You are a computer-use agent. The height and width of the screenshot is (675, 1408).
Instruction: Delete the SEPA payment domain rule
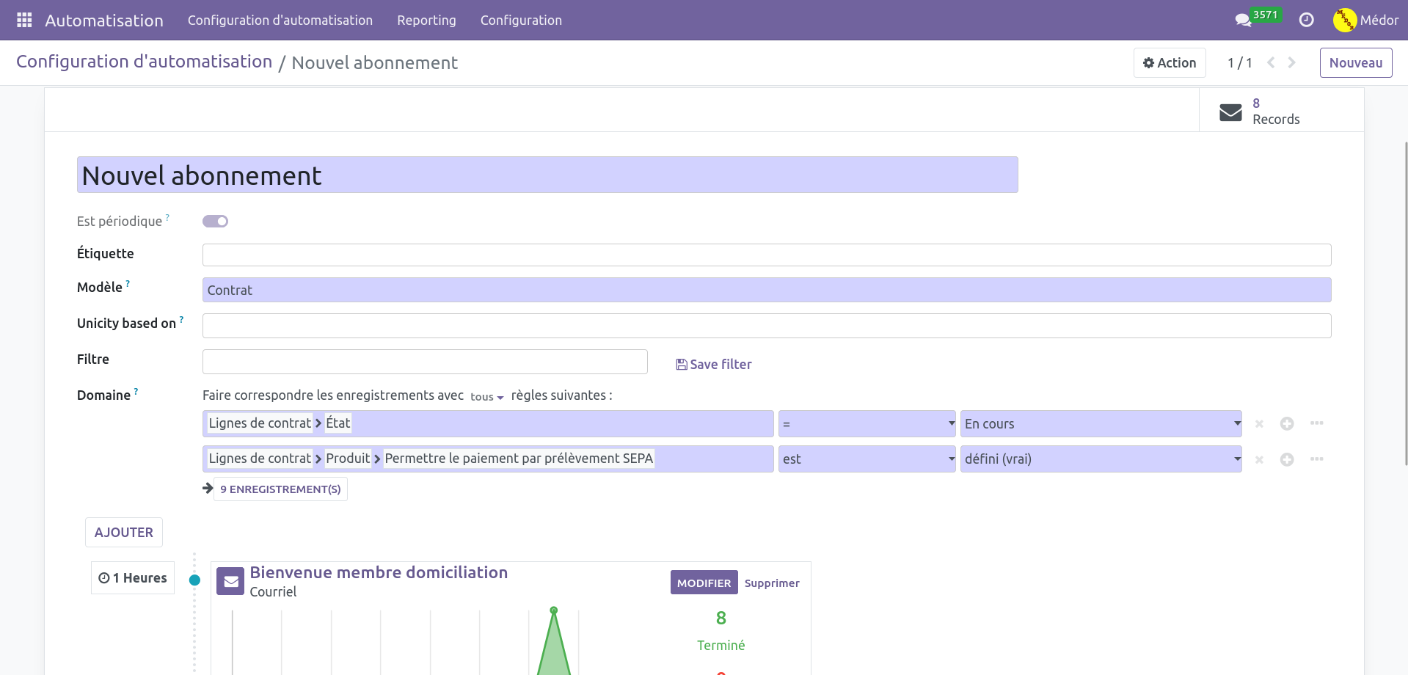coord(1259,460)
